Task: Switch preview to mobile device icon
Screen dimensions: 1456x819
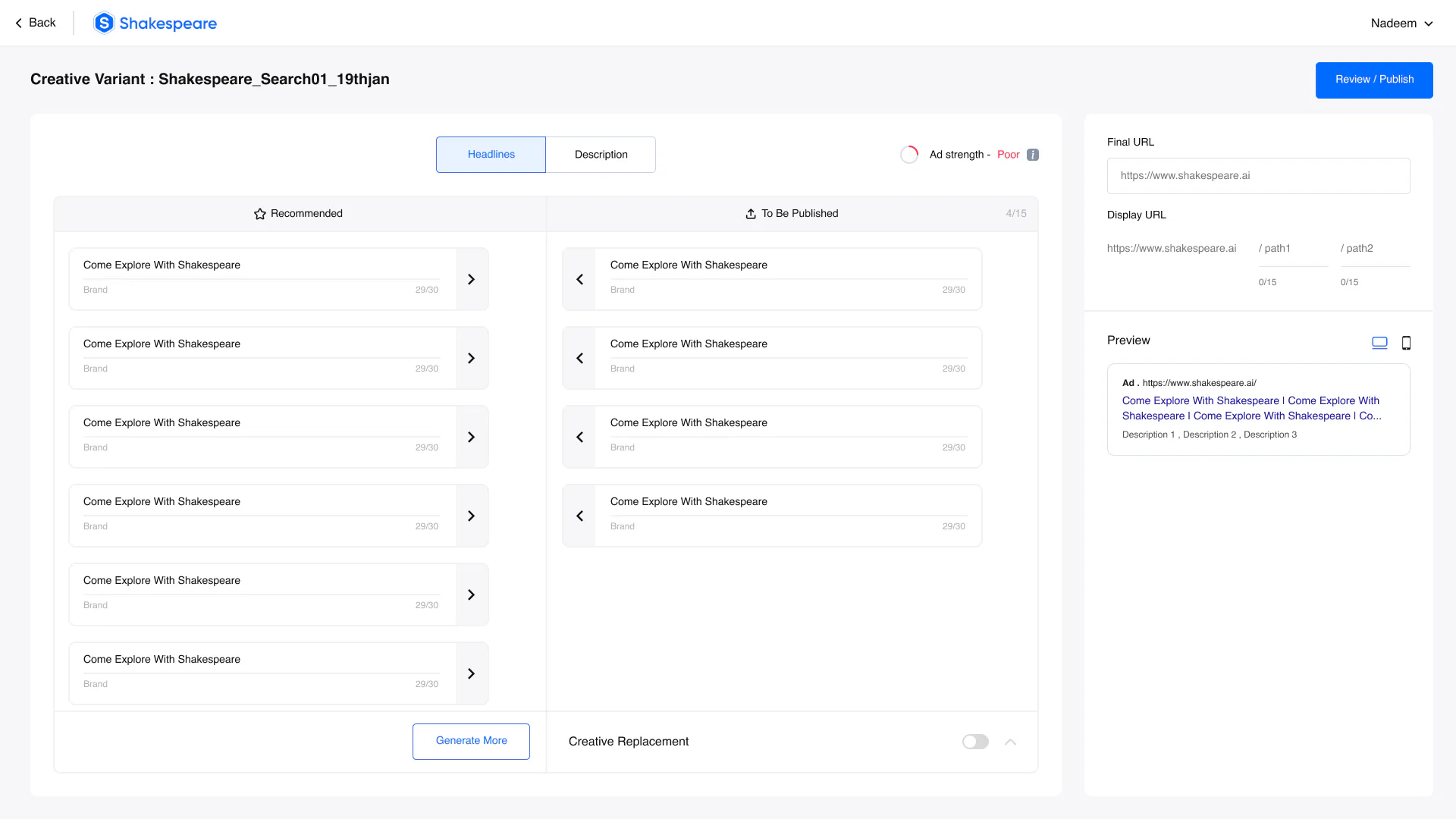Action: [1406, 343]
